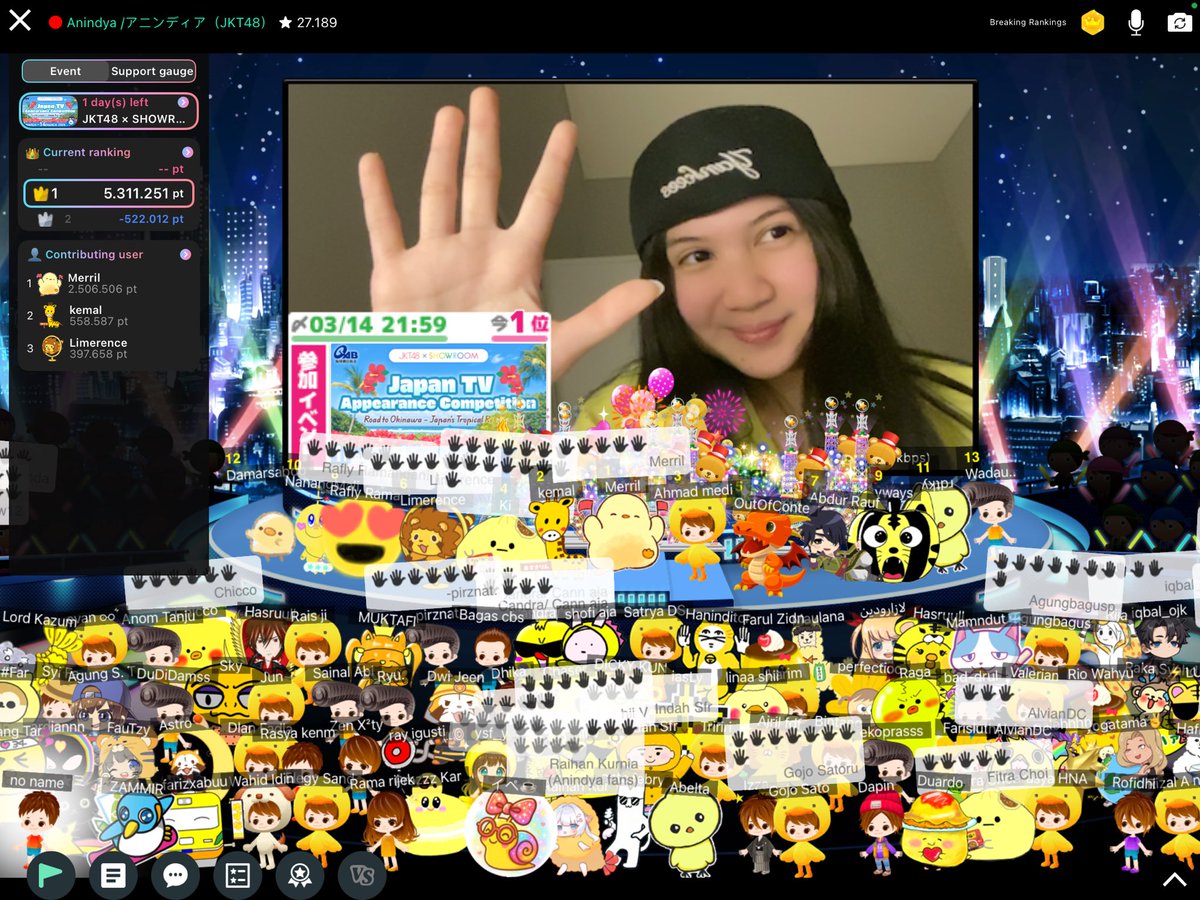Image resolution: width=1200 pixels, height=900 pixels.
Task: Select contributor name Limerence in left panel
Action: (98, 342)
